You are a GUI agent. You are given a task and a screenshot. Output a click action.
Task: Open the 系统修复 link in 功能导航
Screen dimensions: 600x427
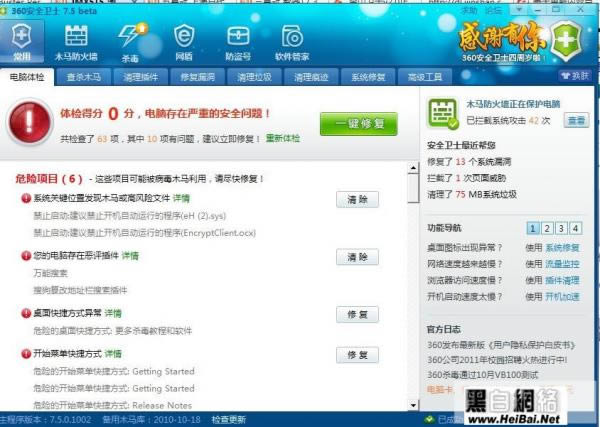[562, 248]
